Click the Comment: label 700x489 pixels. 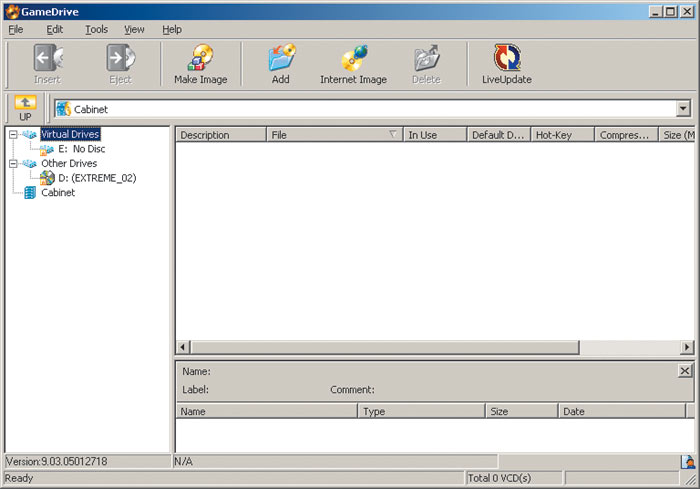tap(352, 389)
